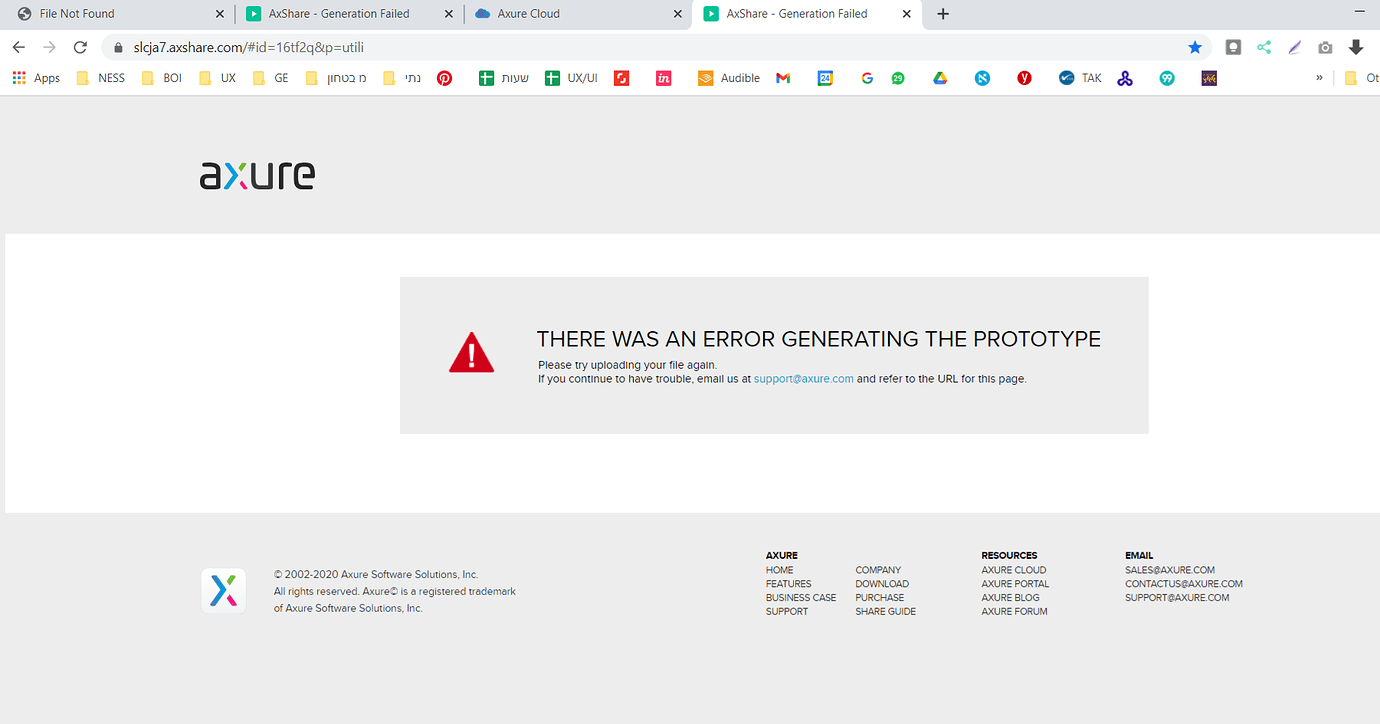Open the LinkedIn bookmark icon
This screenshot has height=724, width=1380.
663,77
